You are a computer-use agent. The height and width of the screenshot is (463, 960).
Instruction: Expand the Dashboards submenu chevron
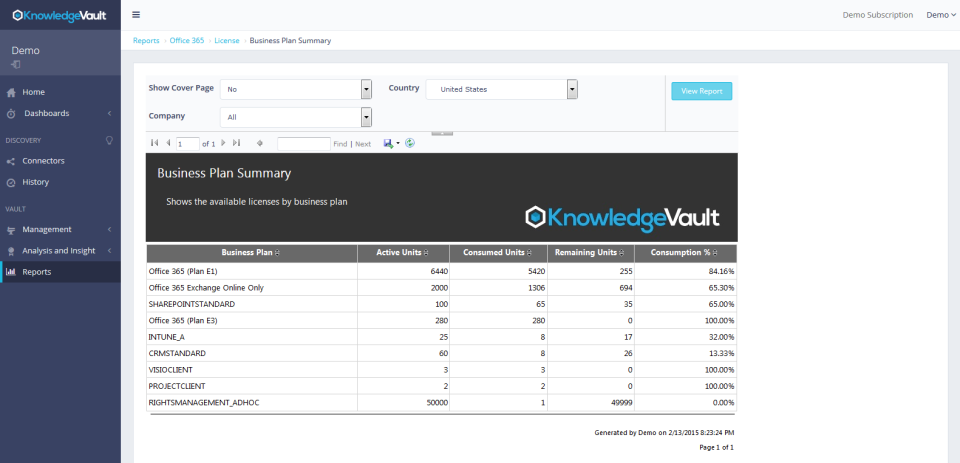pos(109,114)
